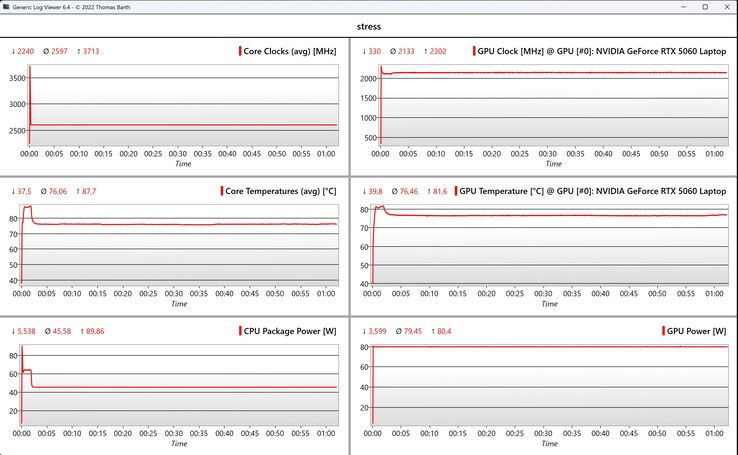Image resolution: width=738 pixels, height=455 pixels.
Task: Click the GPU Power red legend marker
Action: coord(661,330)
